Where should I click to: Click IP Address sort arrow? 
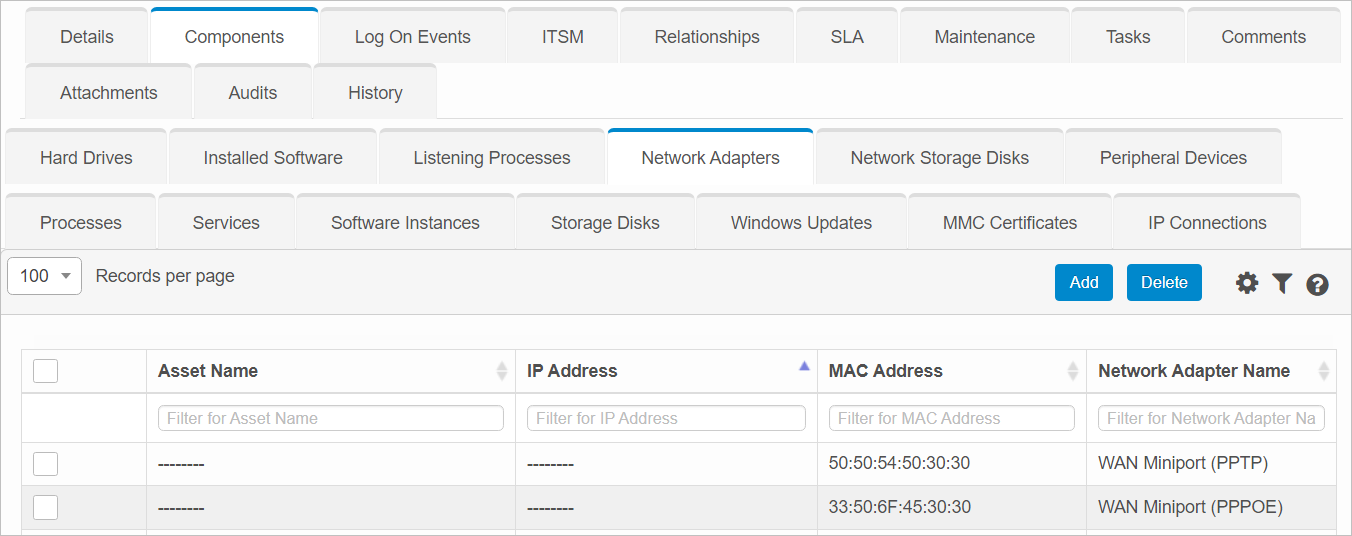point(804,367)
